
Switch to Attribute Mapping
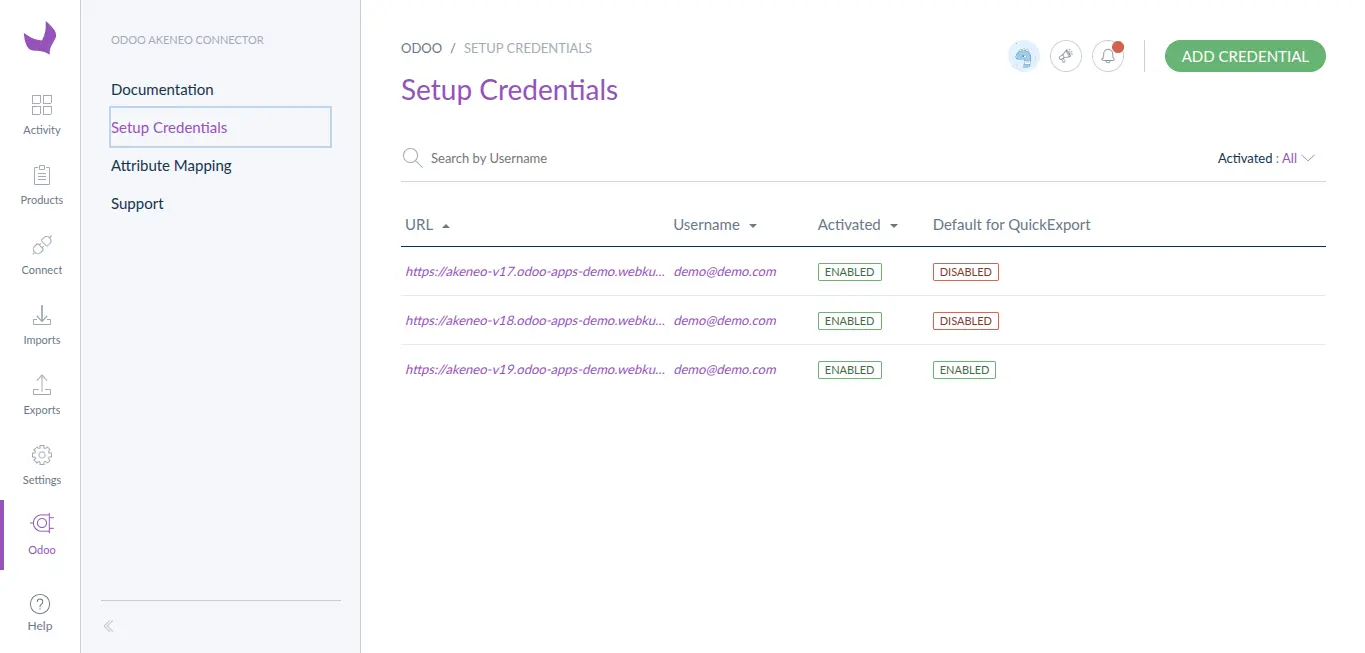pos(171,165)
